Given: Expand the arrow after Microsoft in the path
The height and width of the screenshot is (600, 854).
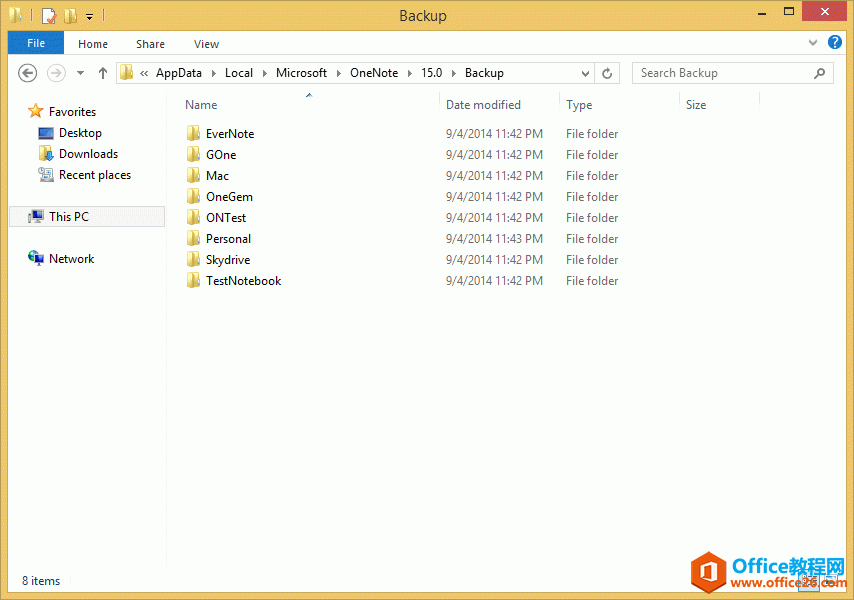Looking at the screenshot, I should tap(338, 74).
